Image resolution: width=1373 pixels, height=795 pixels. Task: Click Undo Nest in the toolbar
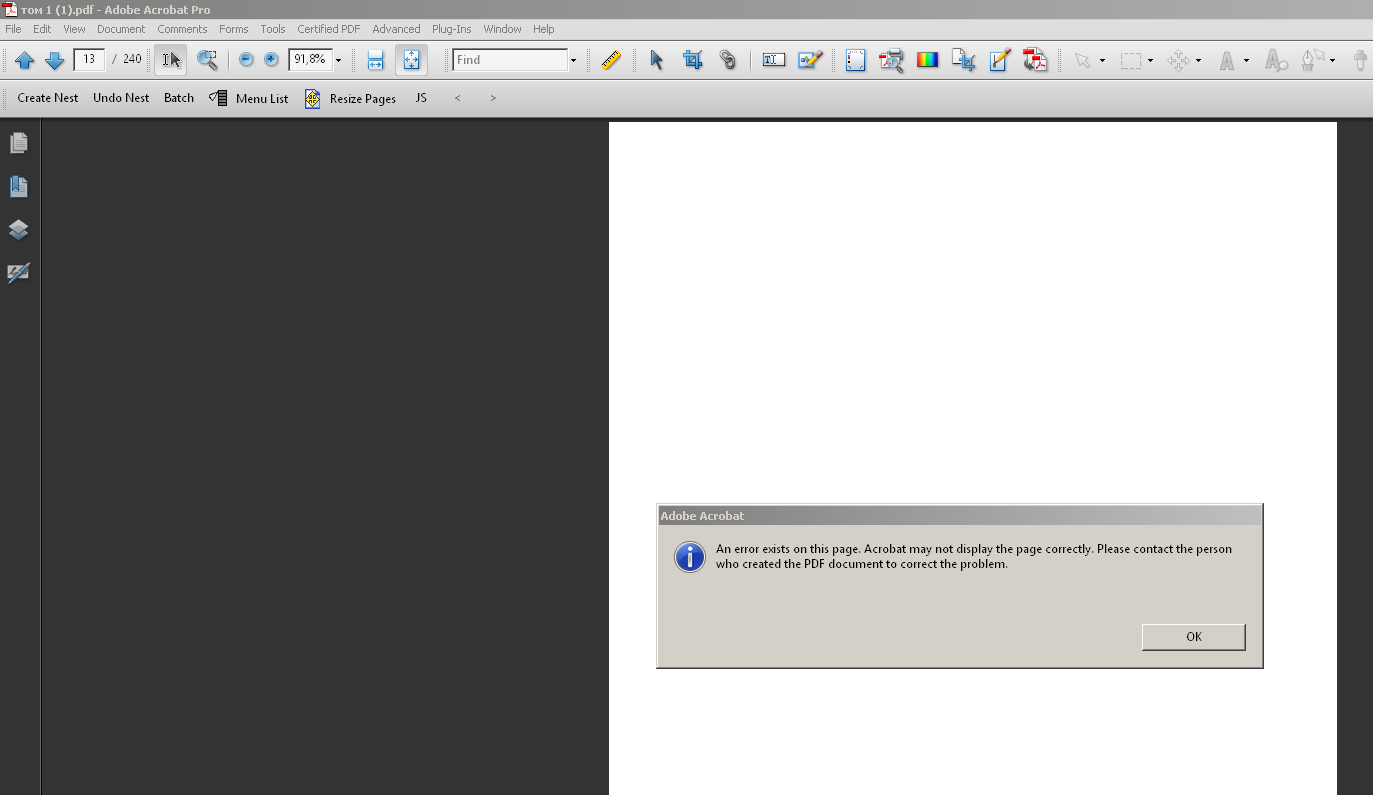[x=121, y=98]
